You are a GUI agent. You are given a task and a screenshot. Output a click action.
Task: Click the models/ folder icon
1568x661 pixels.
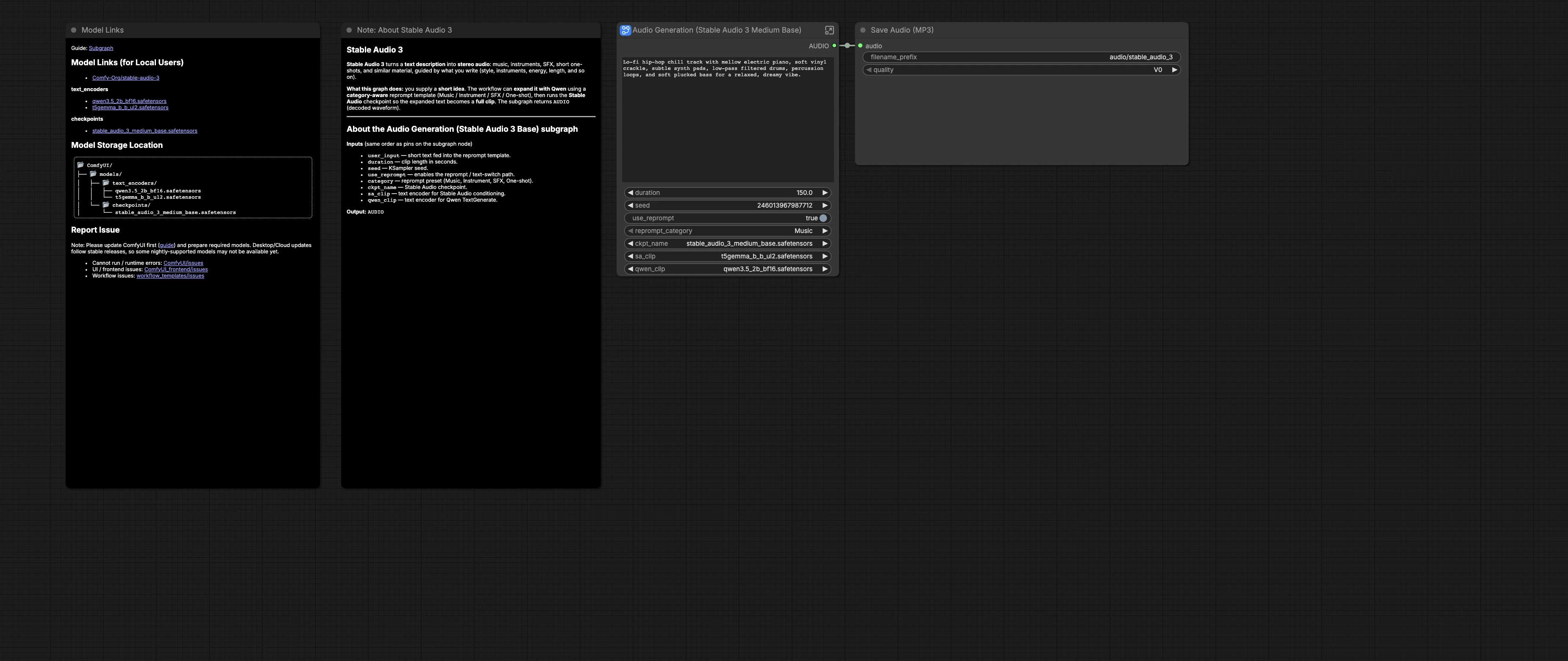(93, 173)
